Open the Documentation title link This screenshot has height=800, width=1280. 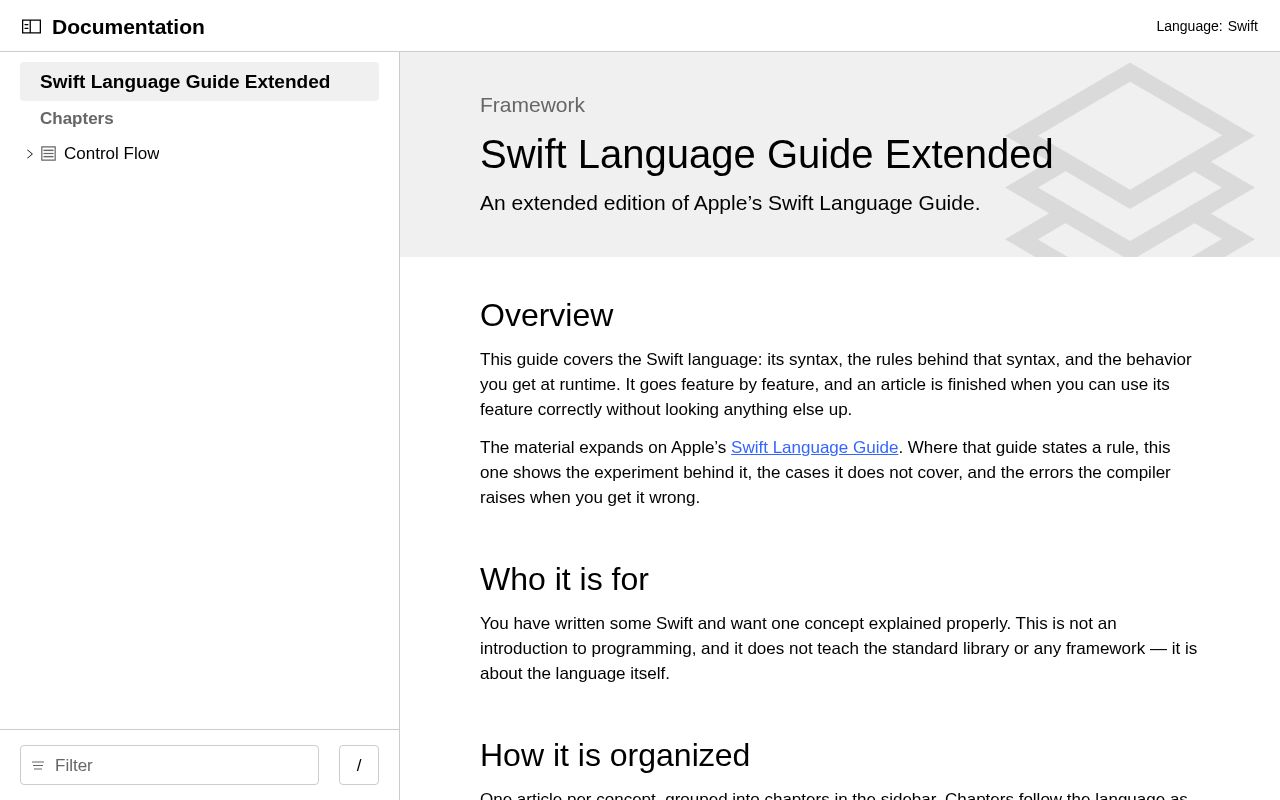[128, 27]
